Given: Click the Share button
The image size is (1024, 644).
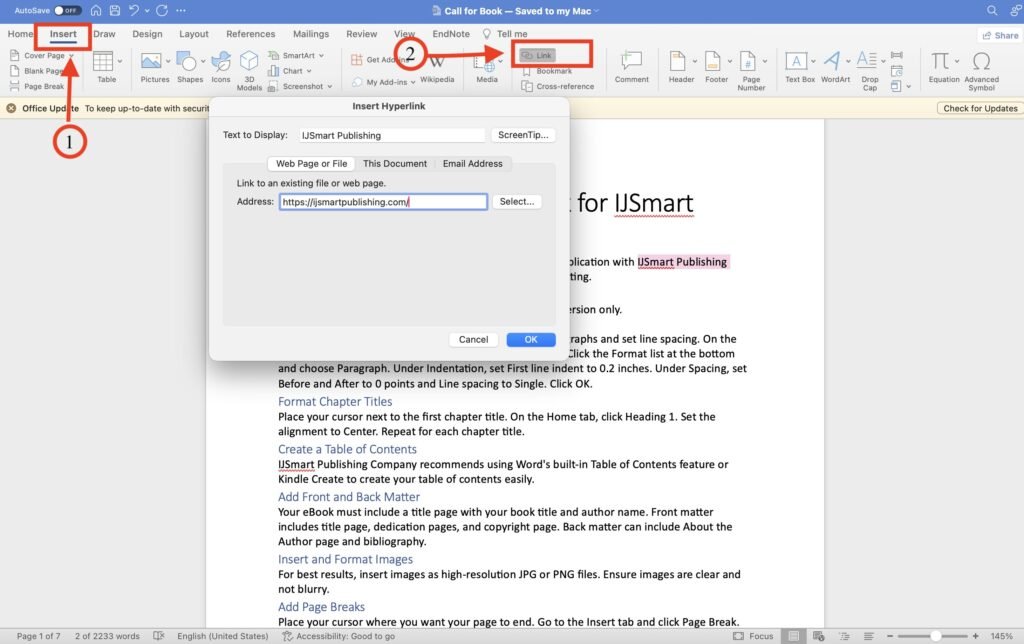Looking at the screenshot, I should (x=1000, y=35).
